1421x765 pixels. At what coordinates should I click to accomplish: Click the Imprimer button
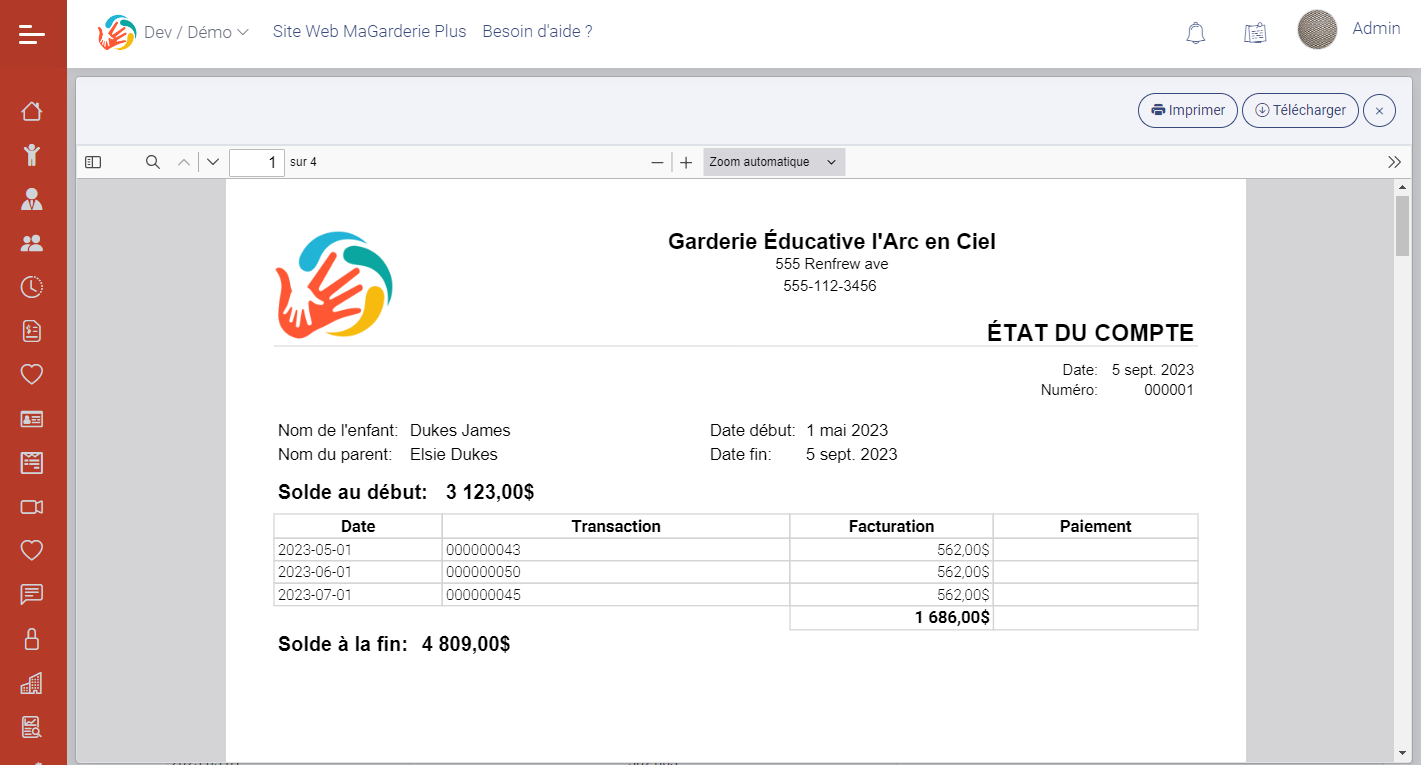1187,110
